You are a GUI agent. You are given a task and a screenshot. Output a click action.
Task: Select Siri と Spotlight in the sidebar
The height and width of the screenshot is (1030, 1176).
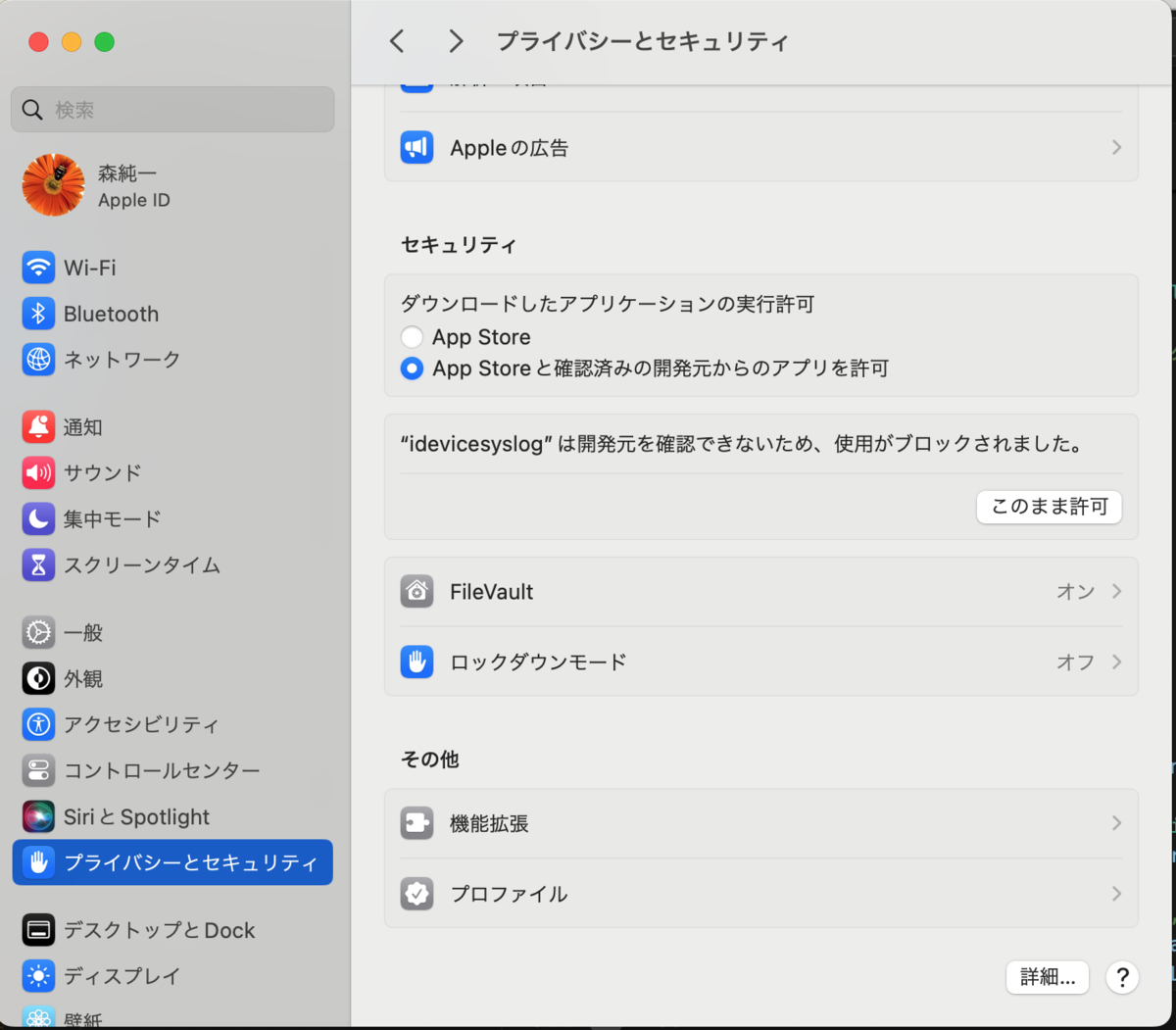[172, 816]
